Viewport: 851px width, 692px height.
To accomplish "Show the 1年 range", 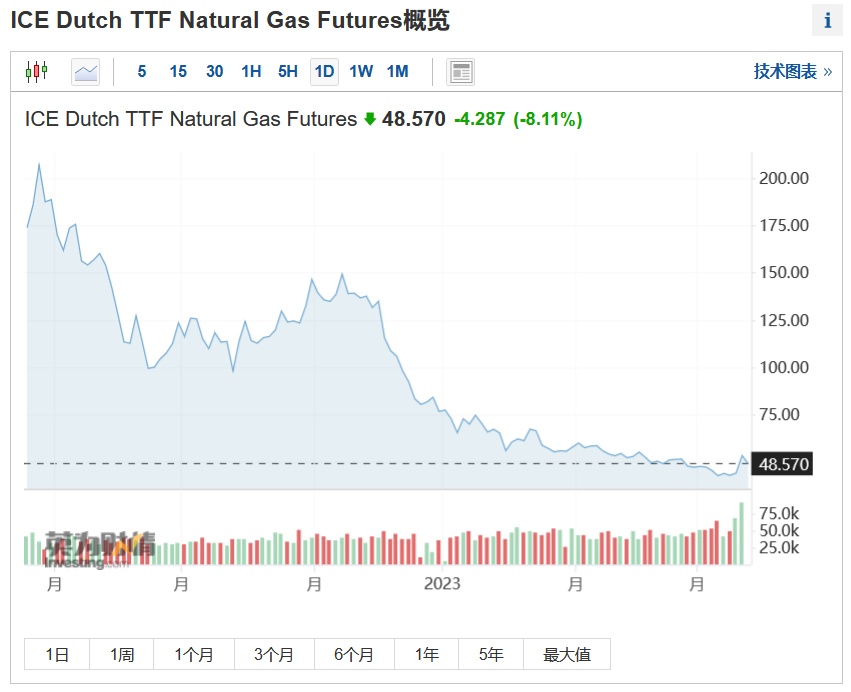I will coord(427,655).
